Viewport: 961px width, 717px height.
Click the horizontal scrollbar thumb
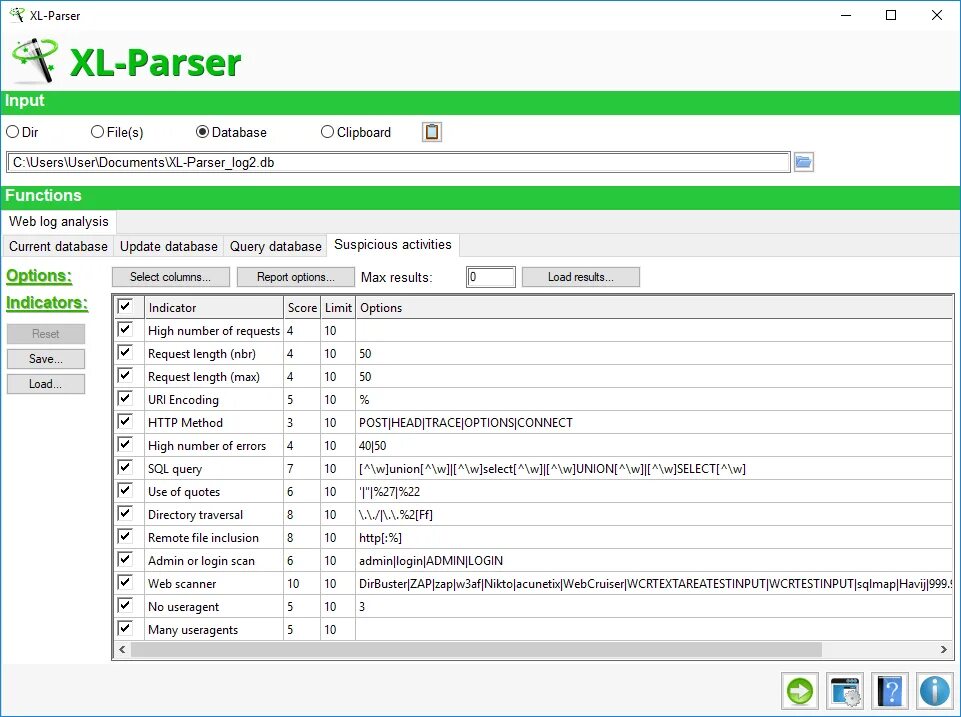tap(476, 650)
